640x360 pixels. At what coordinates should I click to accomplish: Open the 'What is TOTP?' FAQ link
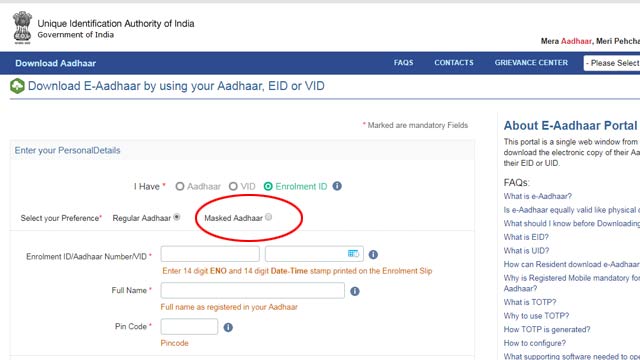530,302
